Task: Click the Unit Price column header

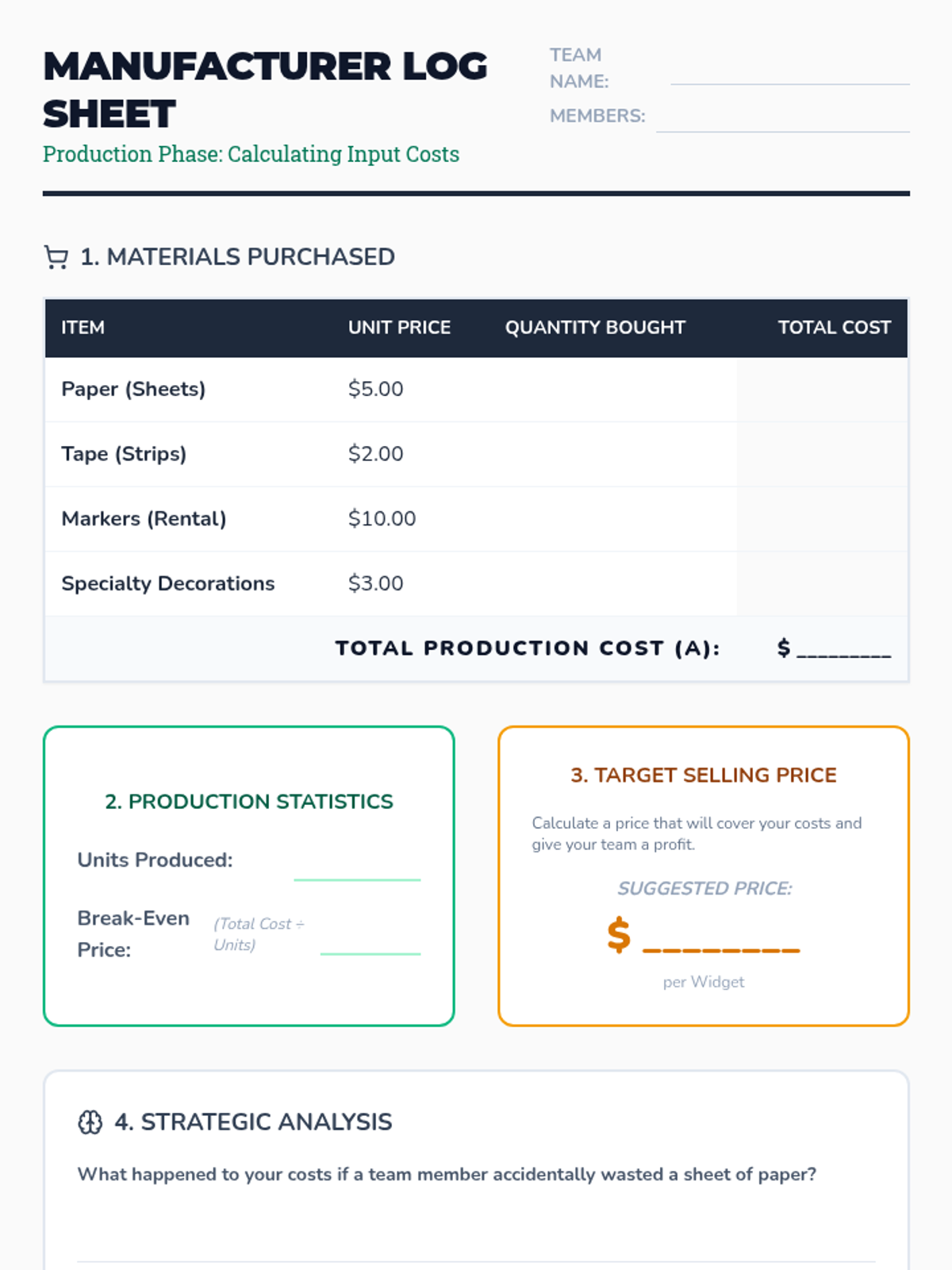Action: coord(399,328)
